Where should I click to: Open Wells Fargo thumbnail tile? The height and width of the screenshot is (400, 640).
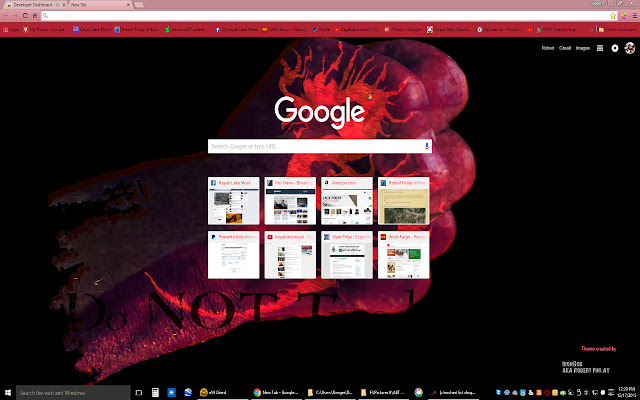404,255
